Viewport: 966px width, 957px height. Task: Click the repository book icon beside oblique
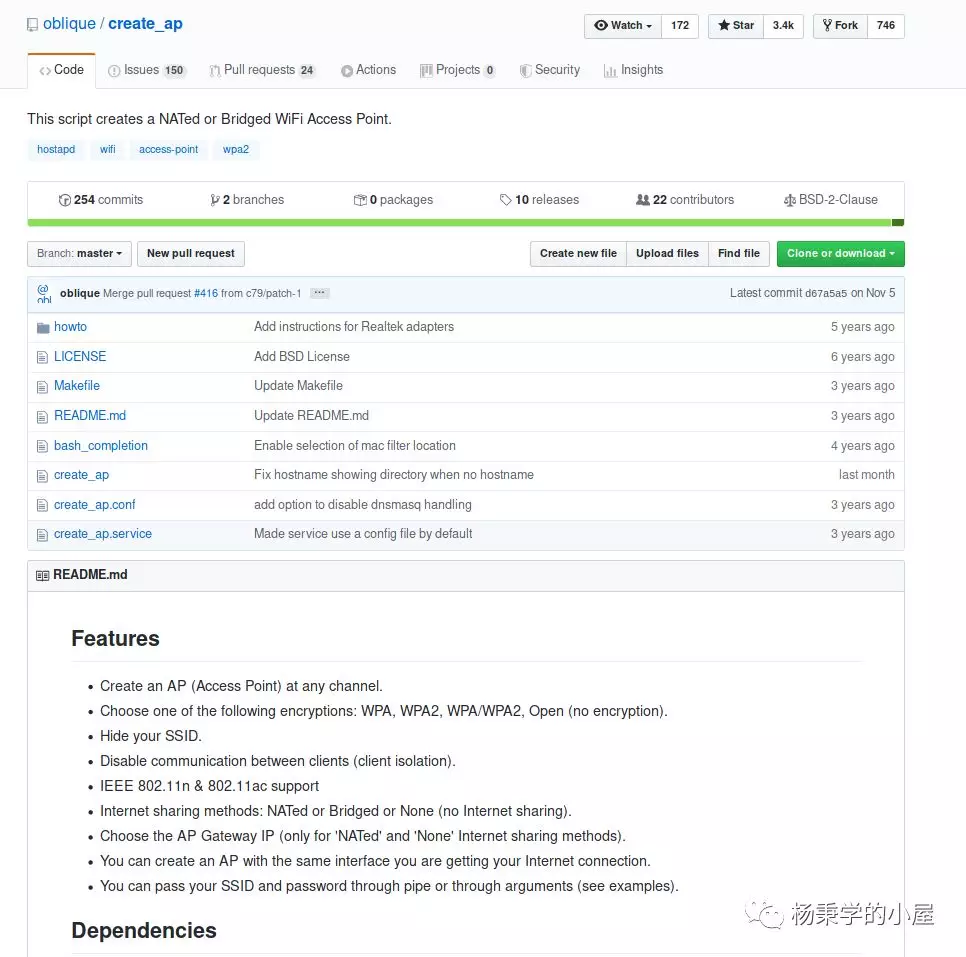32,25
